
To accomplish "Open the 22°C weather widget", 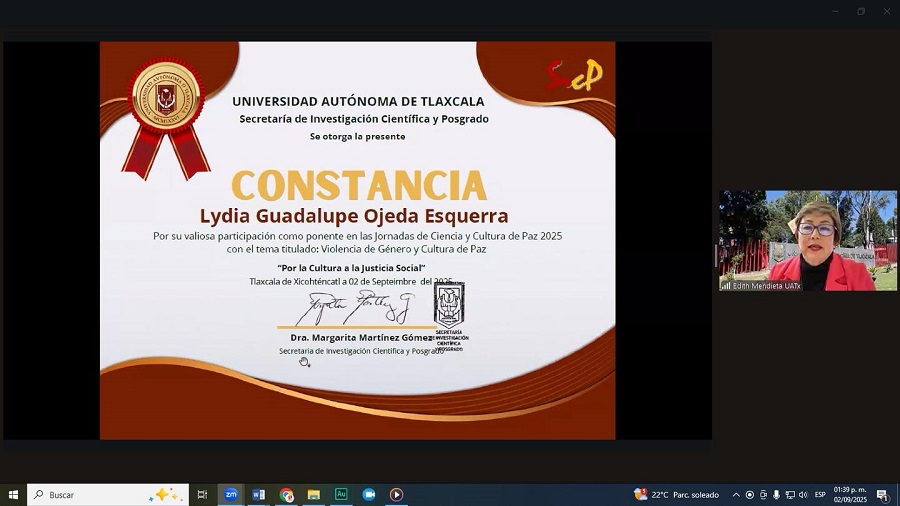I will (676, 495).
